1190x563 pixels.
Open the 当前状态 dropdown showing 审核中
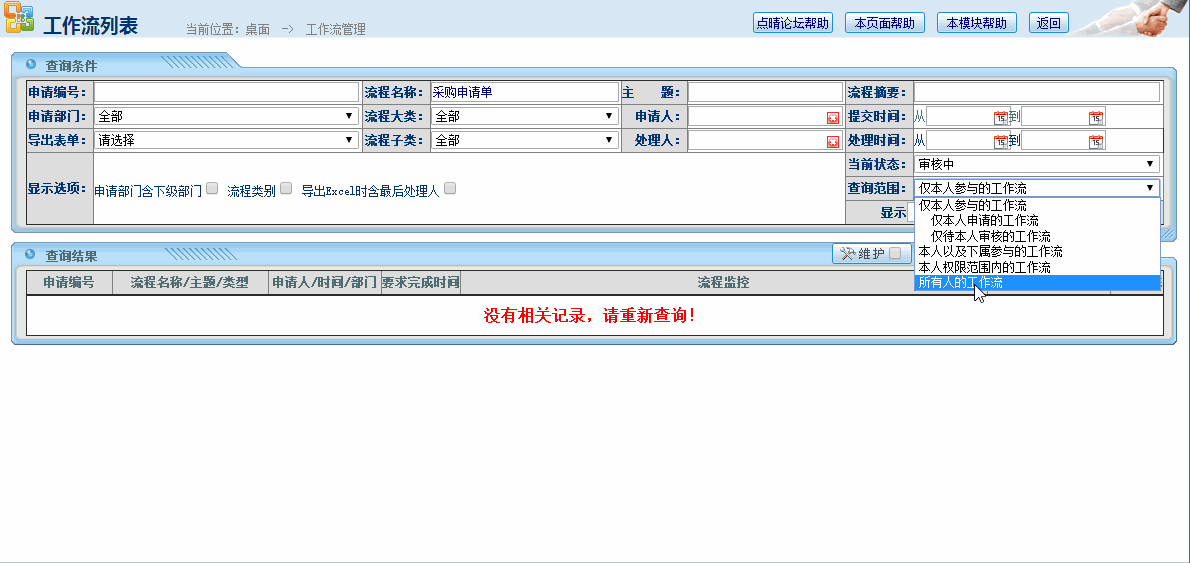click(1037, 164)
